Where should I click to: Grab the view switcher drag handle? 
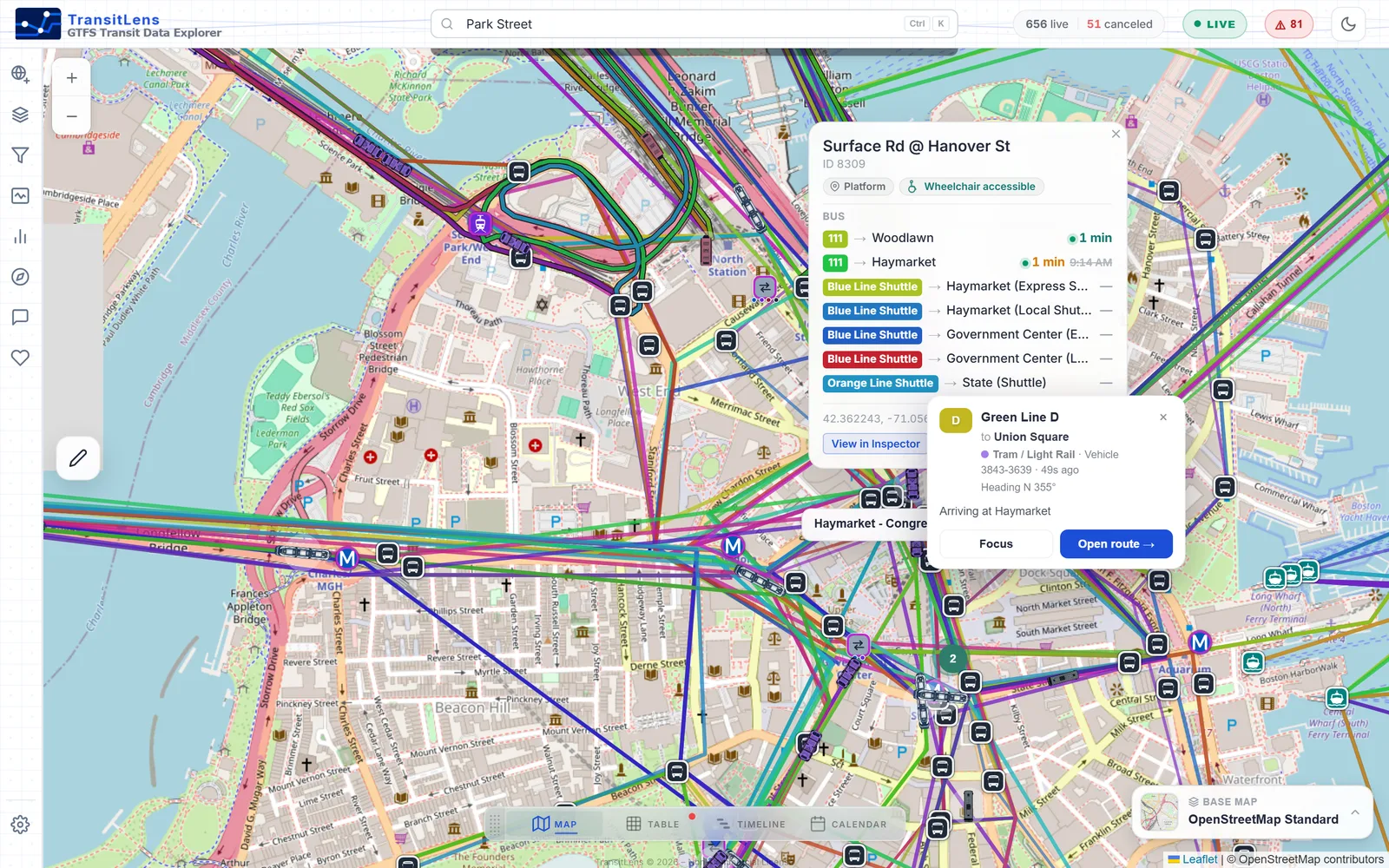(494, 825)
